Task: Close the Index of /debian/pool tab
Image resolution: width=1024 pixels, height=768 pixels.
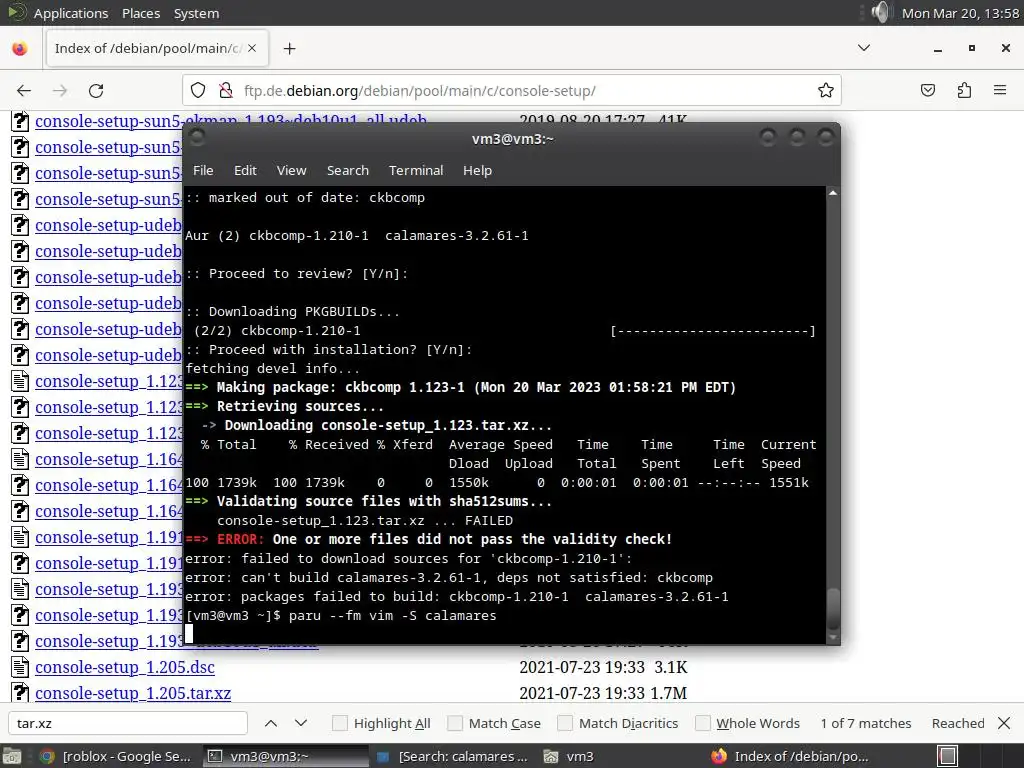Action: click(x=252, y=48)
